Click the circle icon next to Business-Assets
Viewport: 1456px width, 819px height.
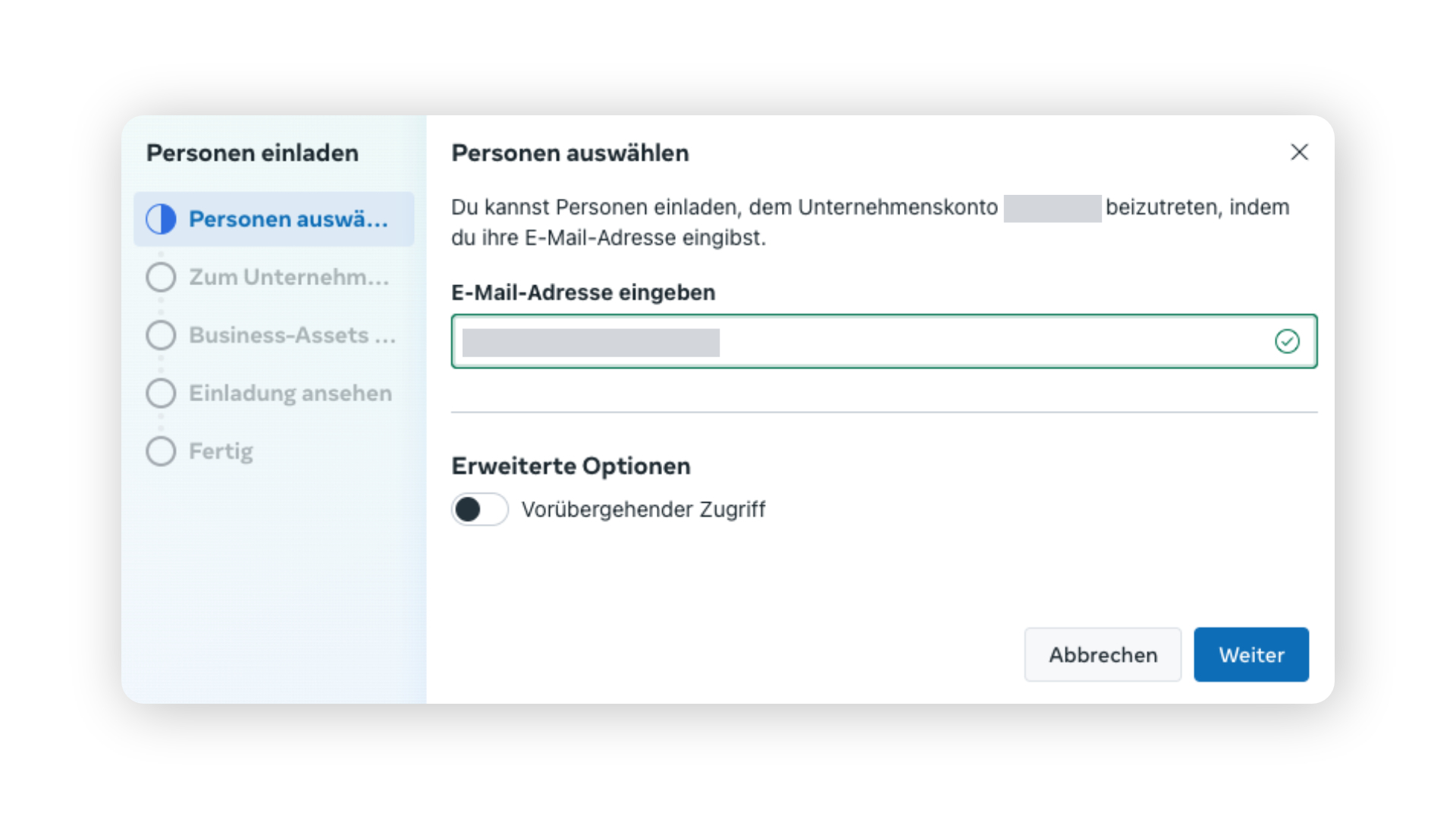pos(161,335)
